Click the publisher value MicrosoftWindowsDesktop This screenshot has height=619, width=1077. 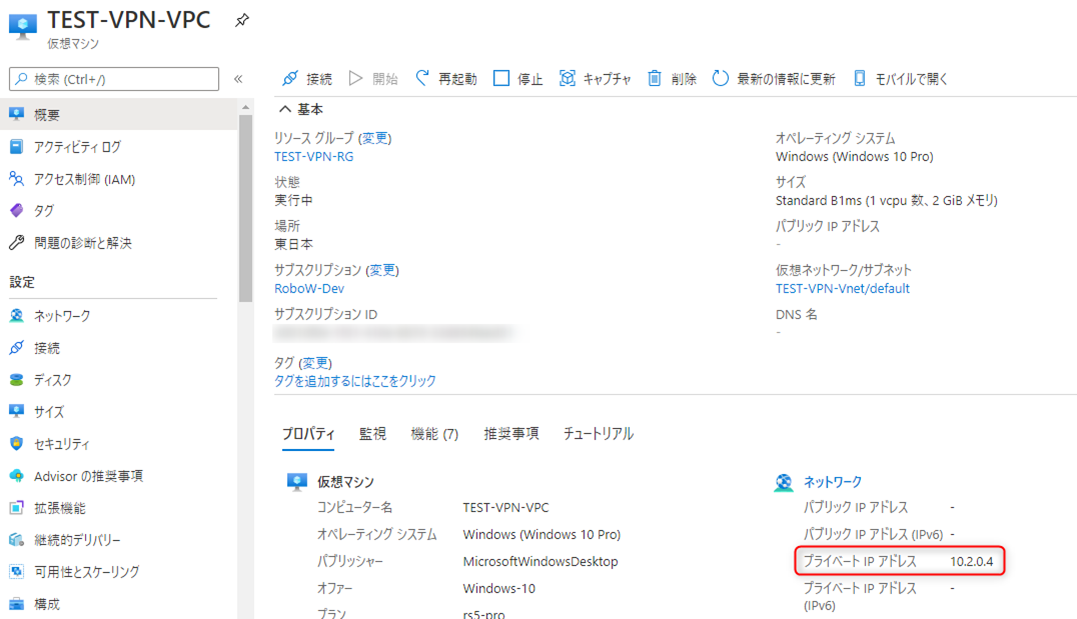[541, 561]
